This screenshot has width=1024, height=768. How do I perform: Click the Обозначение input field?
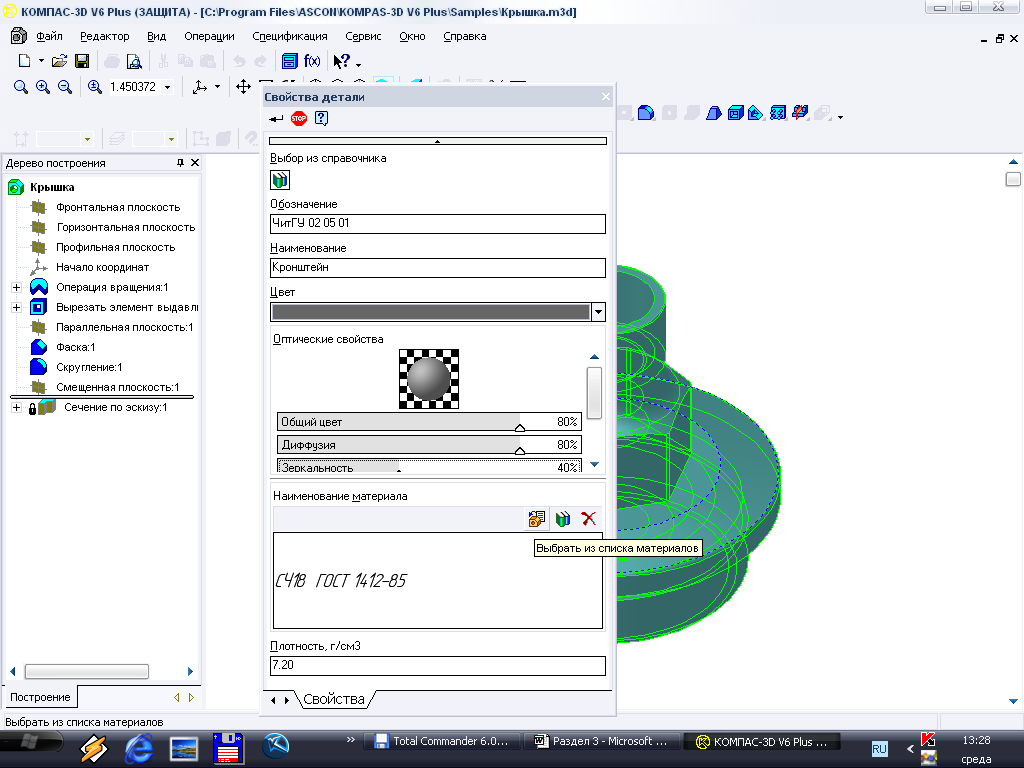pyautogui.click(x=438, y=223)
